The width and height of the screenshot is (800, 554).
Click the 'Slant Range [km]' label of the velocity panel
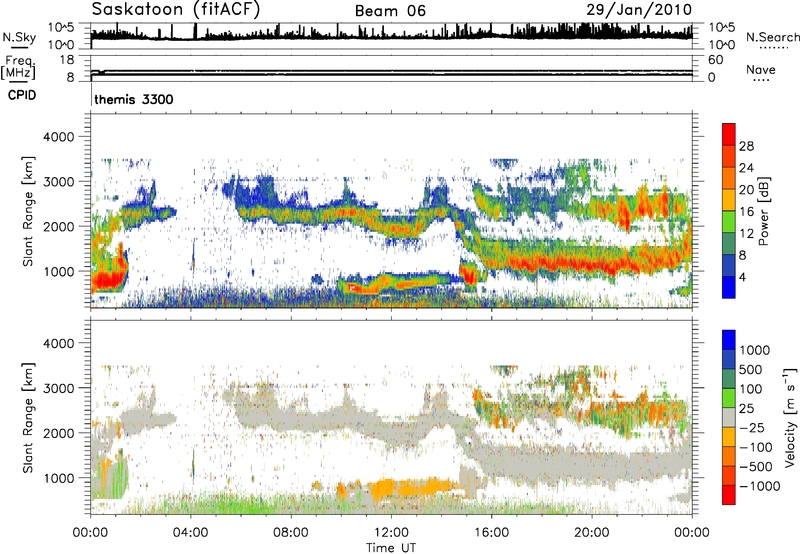(28, 418)
